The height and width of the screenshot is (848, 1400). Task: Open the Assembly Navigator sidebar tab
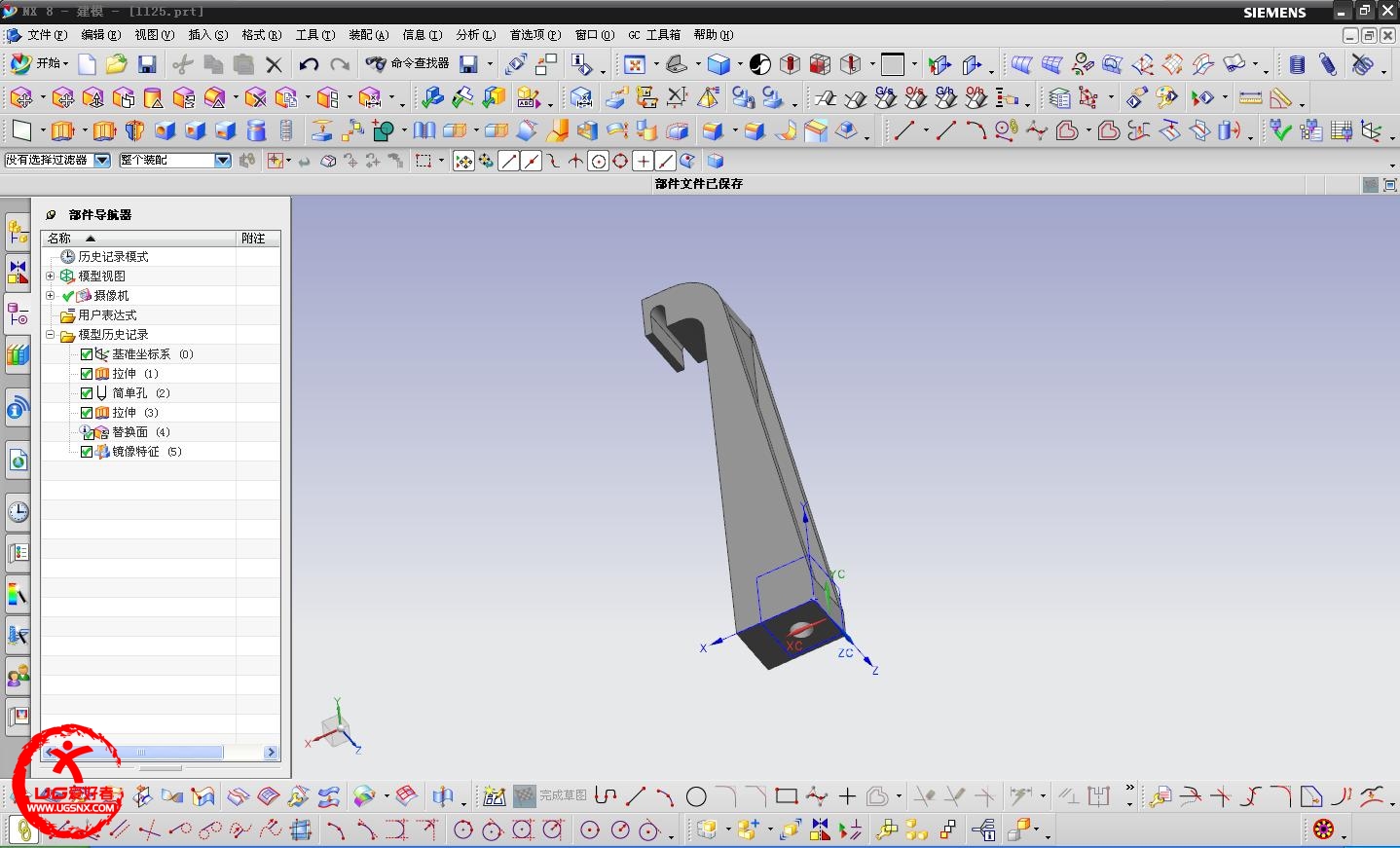point(18,232)
